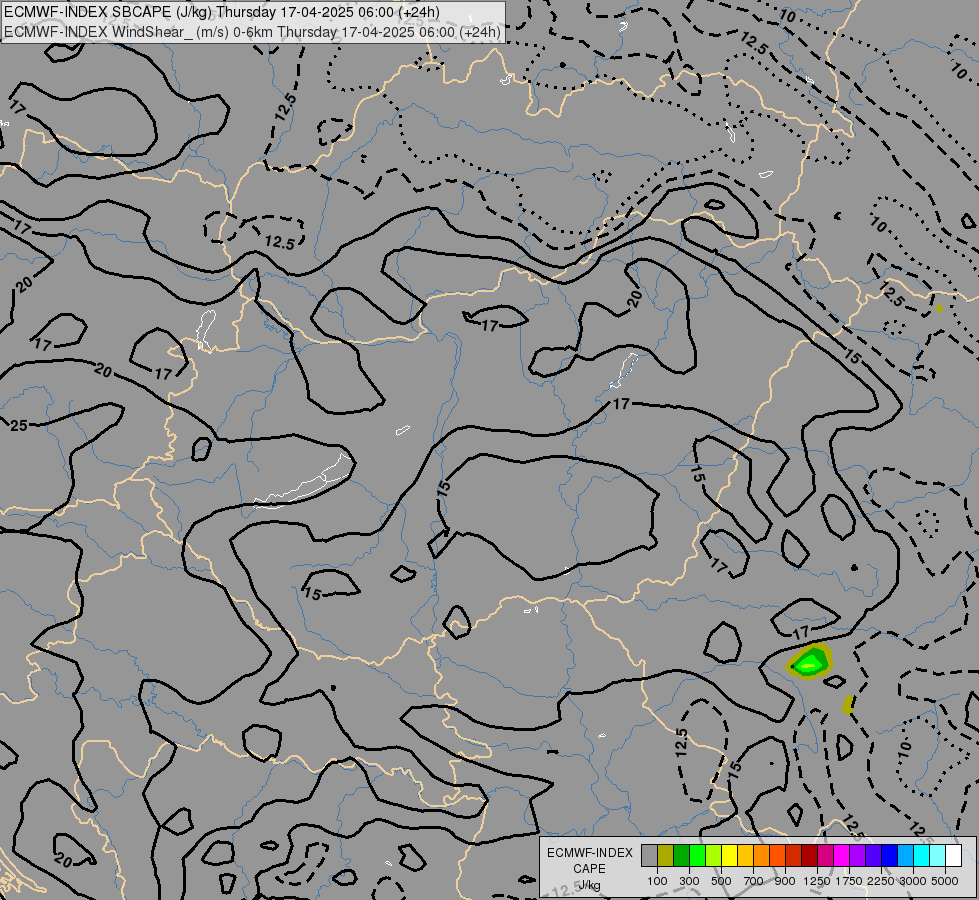Click the pure yellow legend swatch
This screenshot has height=900, width=979.
tap(729, 856)
